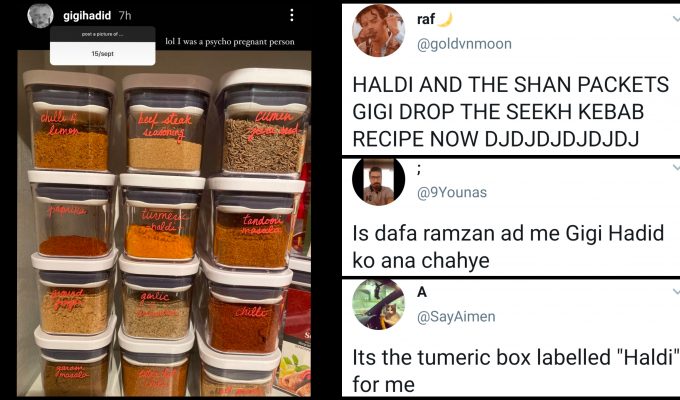Click the 15/sept sticker response text
The height and width of the screenshot is (400, 680).
tap(102, 54)
